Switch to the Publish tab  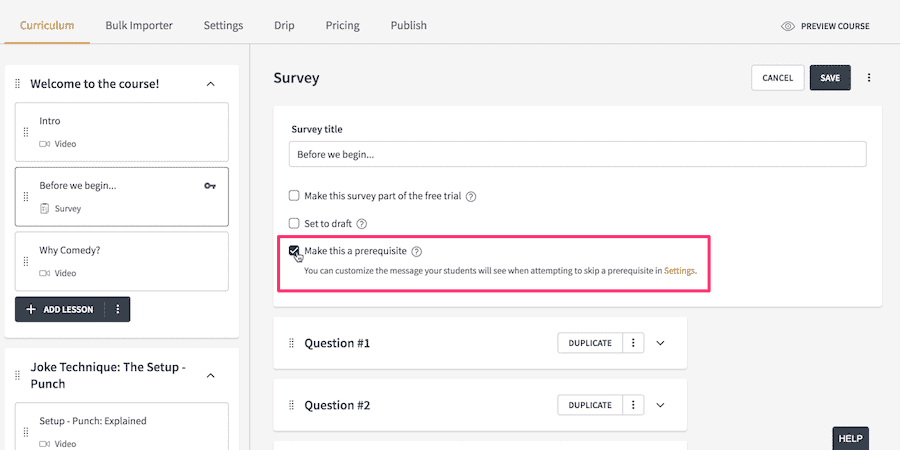[x=409, y=25]
